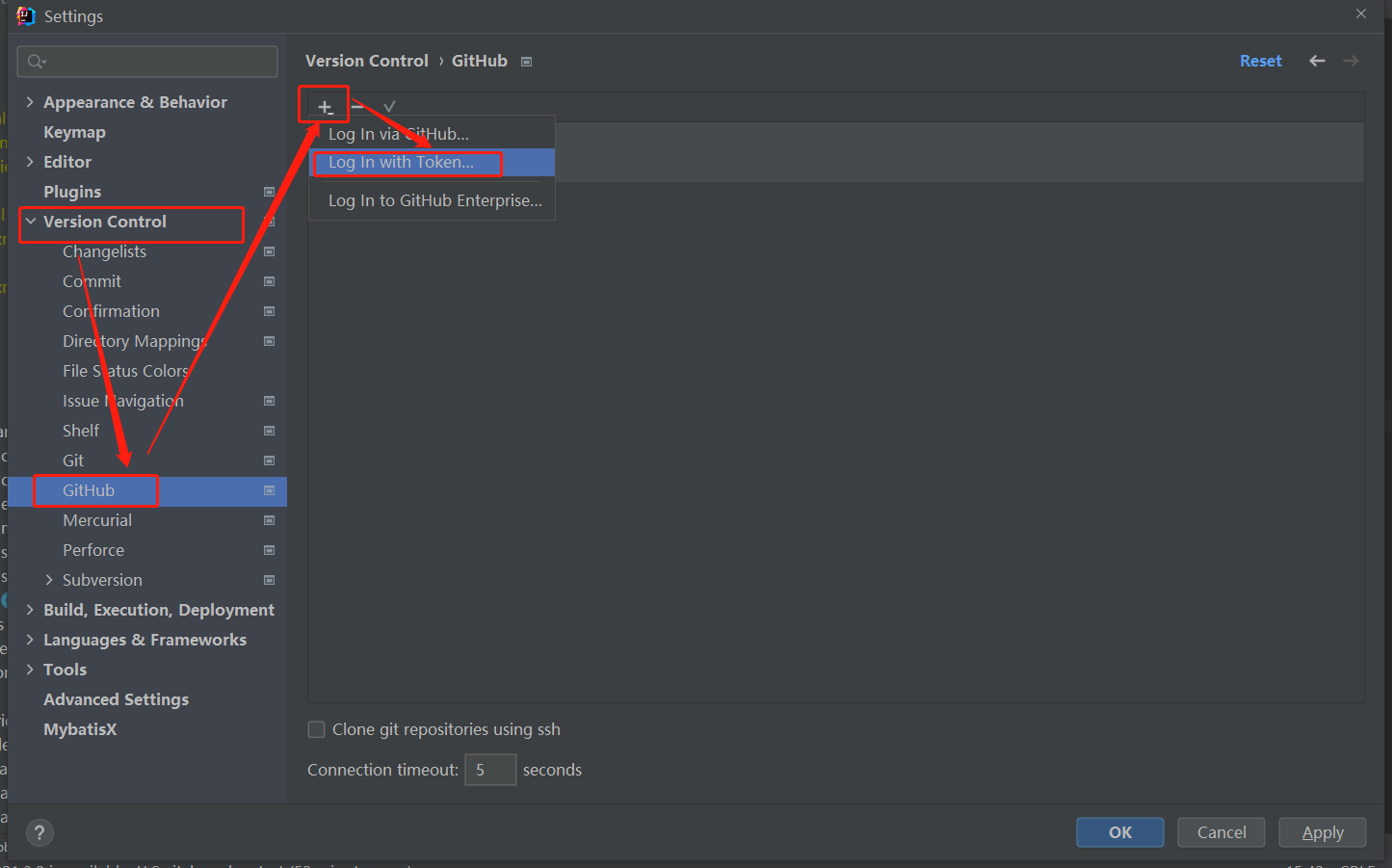Click the Cancel button
1392x868 pixels.
tap(1221, 832)
